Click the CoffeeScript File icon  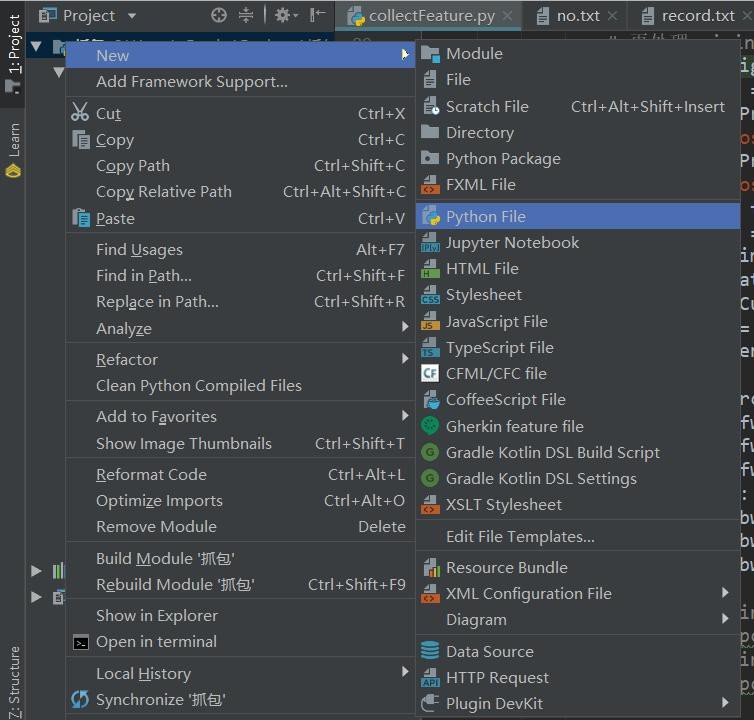pos(431,400)
